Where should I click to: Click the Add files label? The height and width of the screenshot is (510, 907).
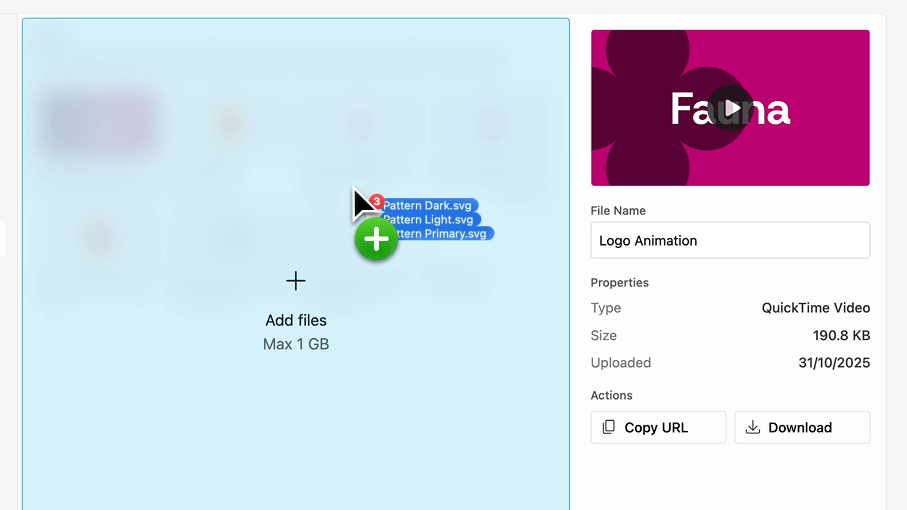click(296, 321)
